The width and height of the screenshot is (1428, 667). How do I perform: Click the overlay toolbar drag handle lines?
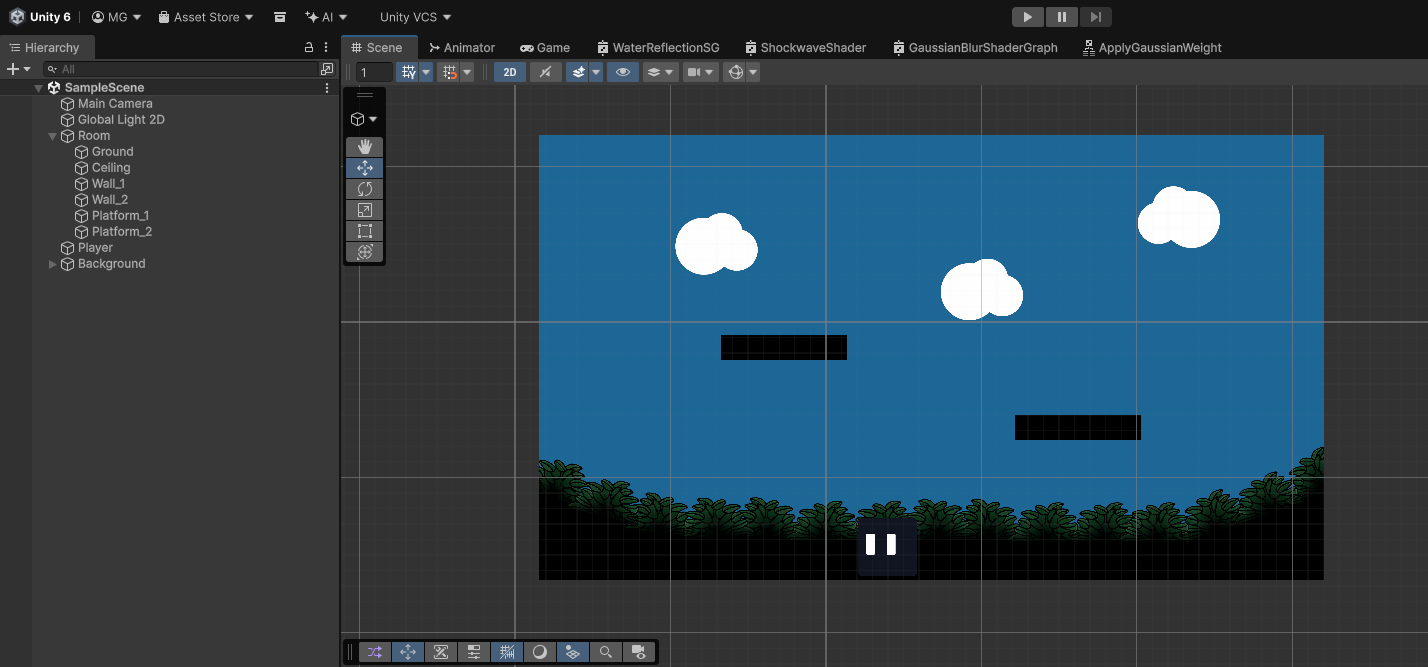point(365,96)
